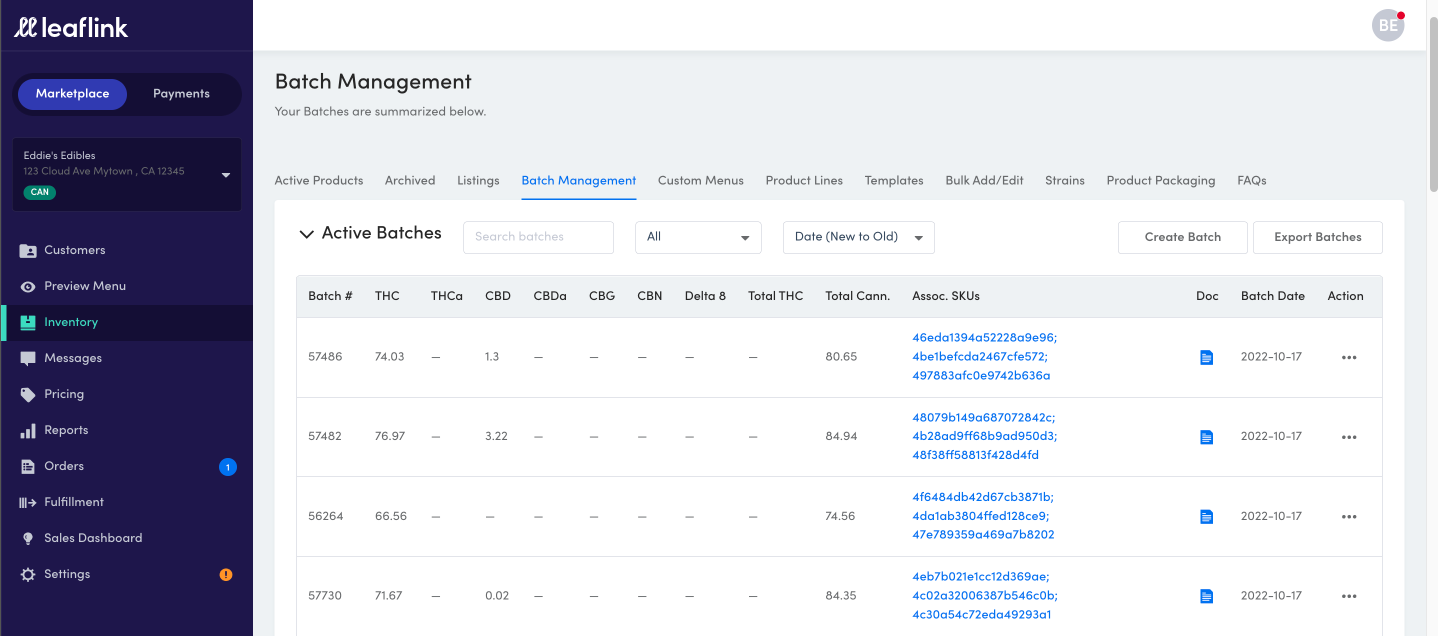Click the Settings gear icon
Screen dimensions: 1438x636
(x=28, y=574)
